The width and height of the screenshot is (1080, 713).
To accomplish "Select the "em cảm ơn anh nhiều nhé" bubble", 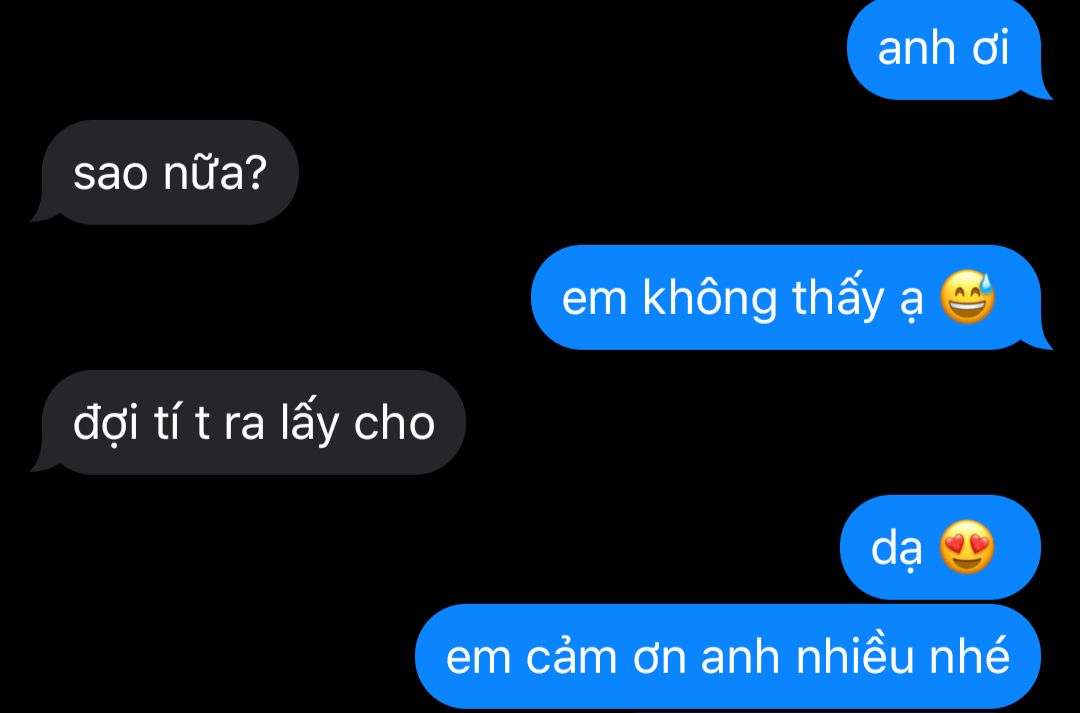I will pos(728,657).
